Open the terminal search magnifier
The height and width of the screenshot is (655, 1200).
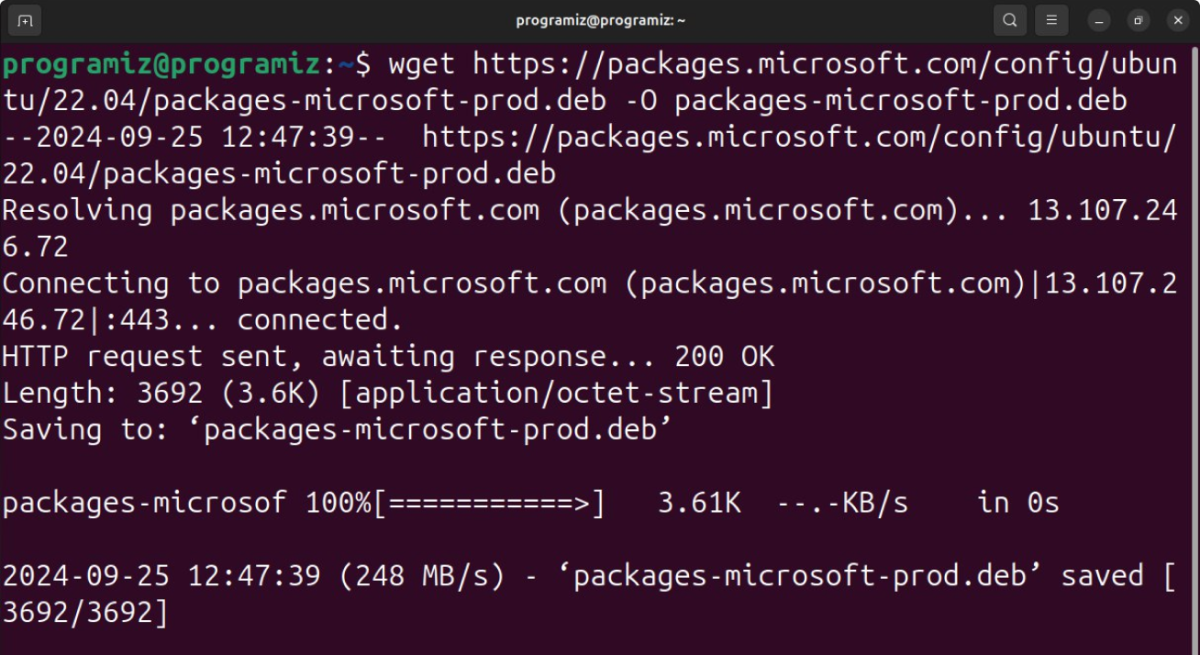coord(1009,19)
